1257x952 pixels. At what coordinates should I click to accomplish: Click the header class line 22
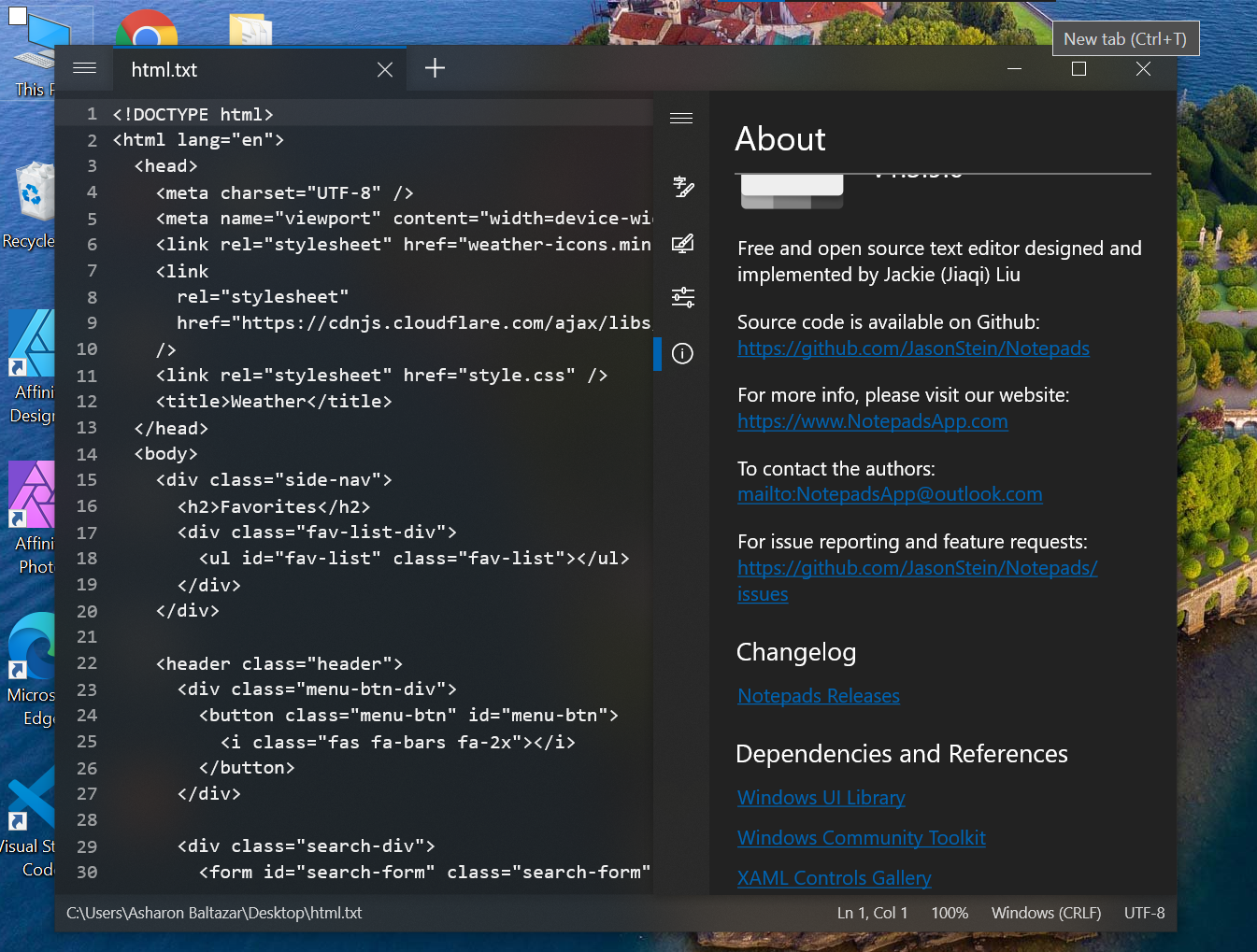click(279, 663)
